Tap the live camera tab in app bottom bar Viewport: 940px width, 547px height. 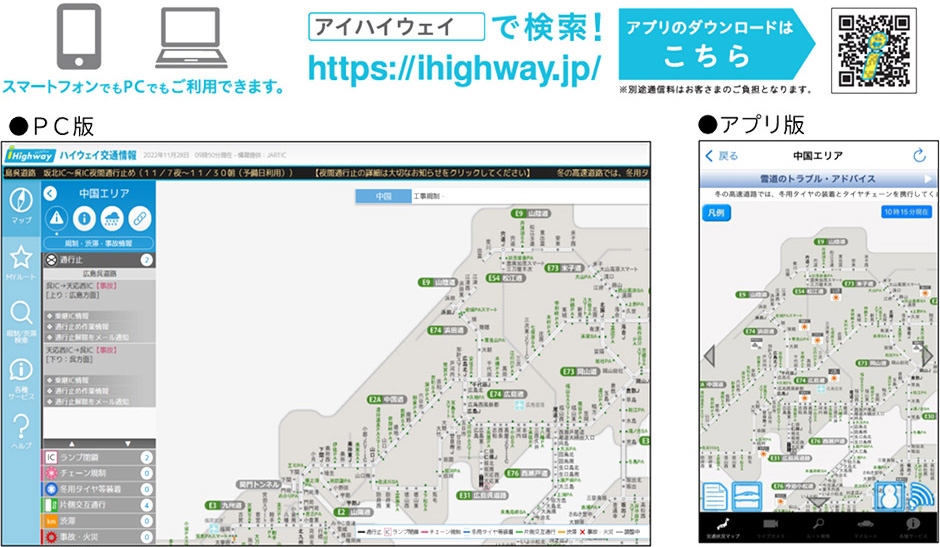(x=770, y=528)
